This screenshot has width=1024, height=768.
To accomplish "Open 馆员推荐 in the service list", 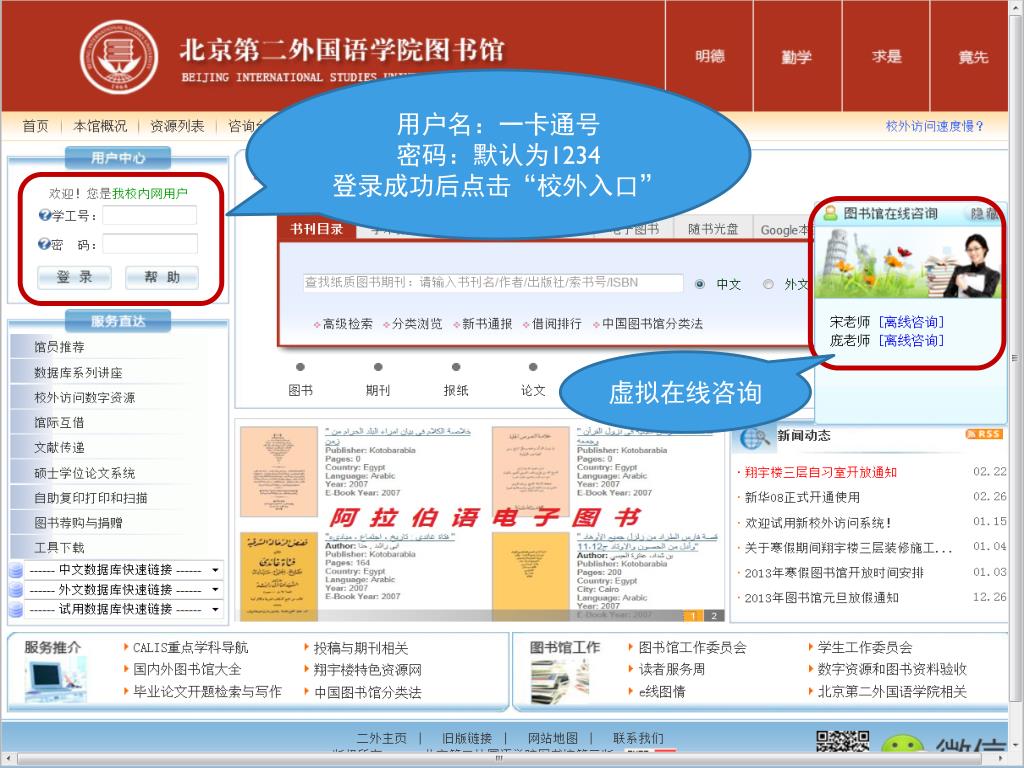I will point(59,347).
